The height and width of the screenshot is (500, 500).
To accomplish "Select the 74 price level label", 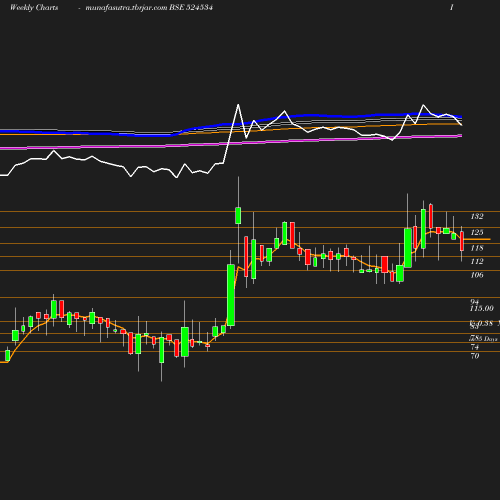I will tap(475, 347).
